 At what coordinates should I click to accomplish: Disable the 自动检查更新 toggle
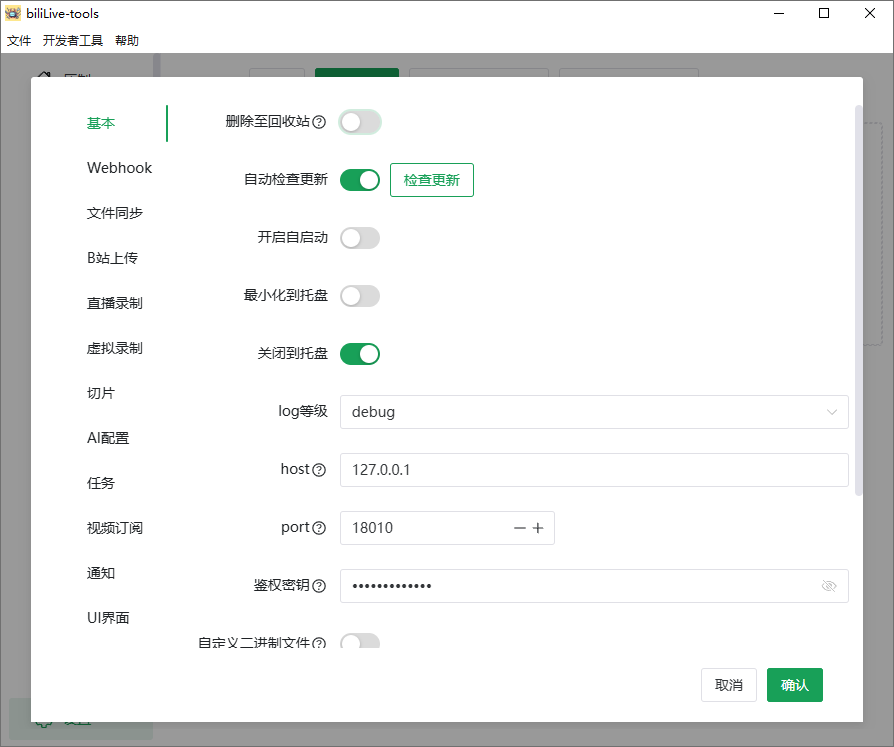pyautogui.click(x=359, y=180)
